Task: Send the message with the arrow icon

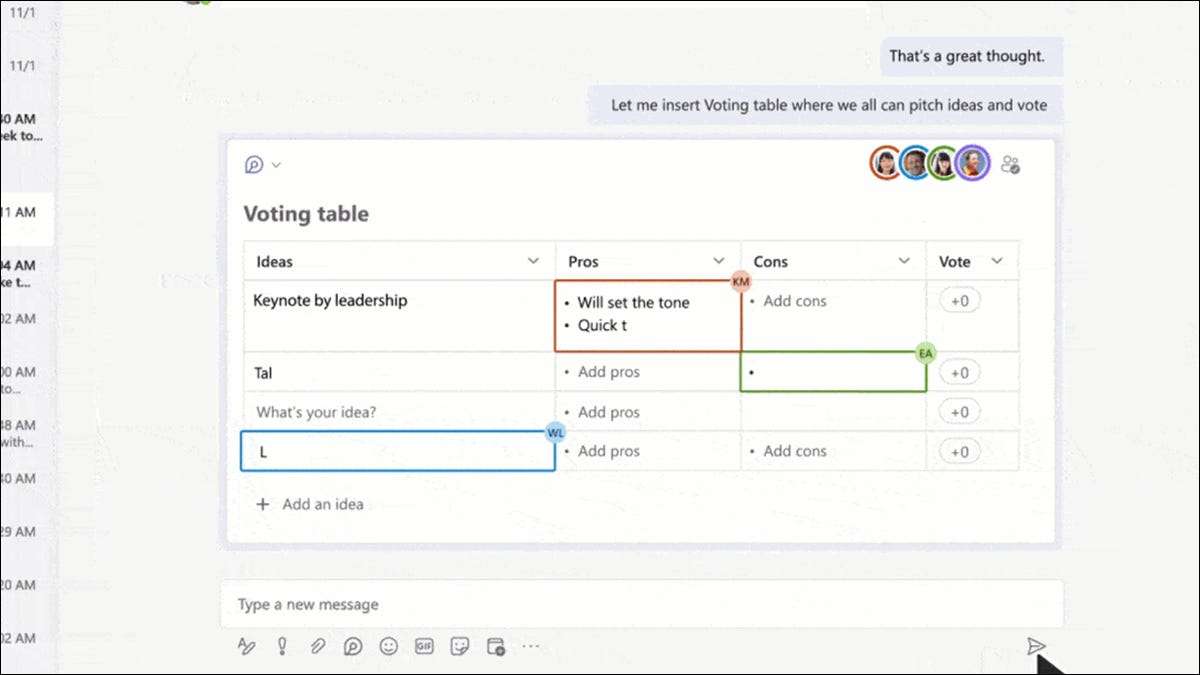Action: tap(1036, 646)
